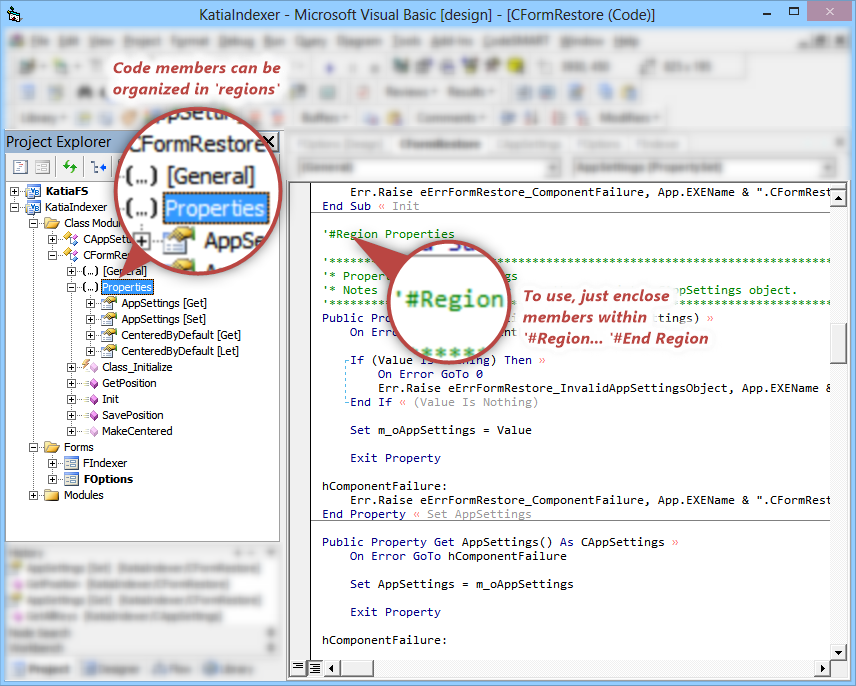Click the Forms folder icon
Viewport: 856px width, 686px height.
(52, 447)
